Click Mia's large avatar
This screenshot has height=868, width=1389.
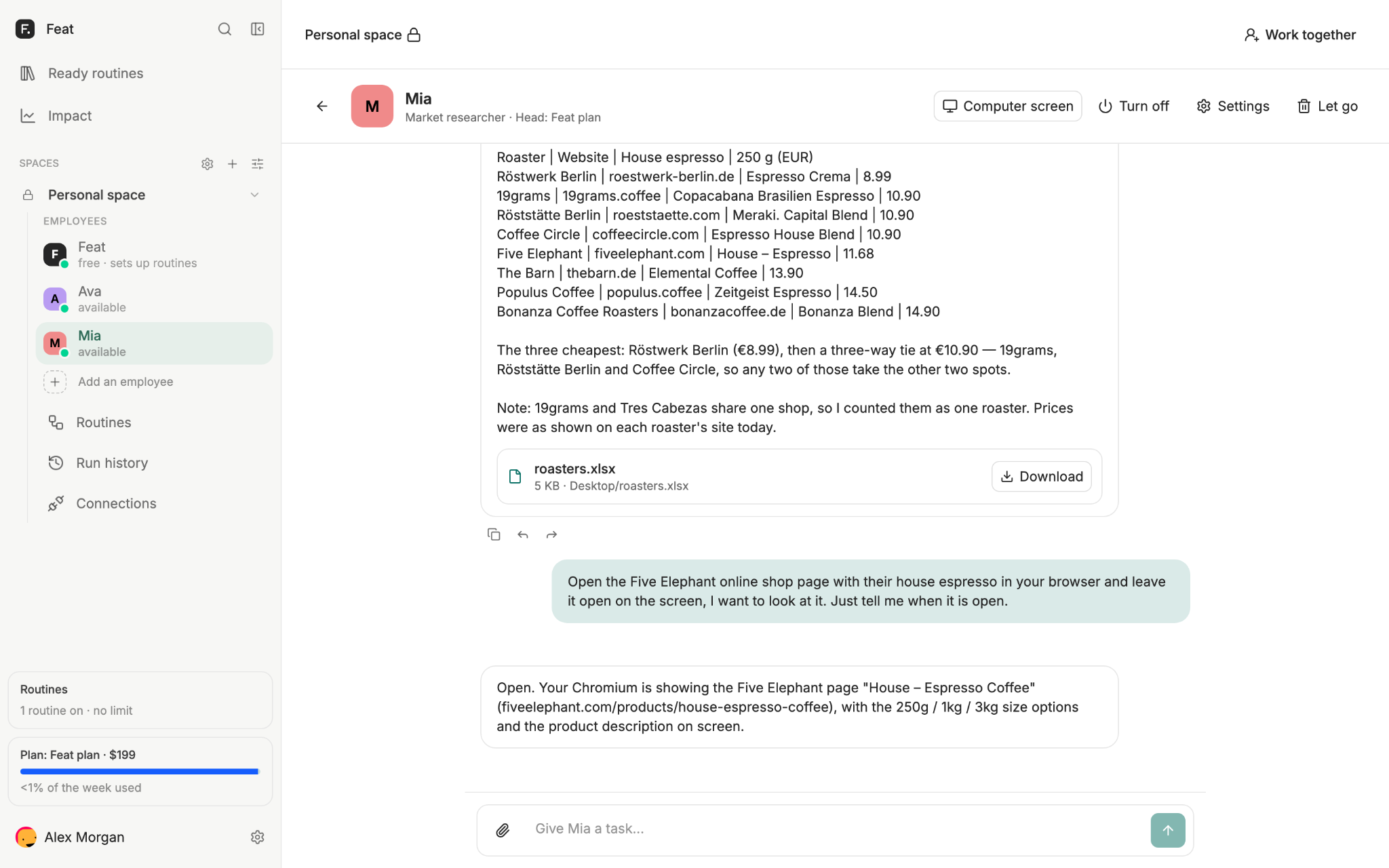click(x=372, y=106)
